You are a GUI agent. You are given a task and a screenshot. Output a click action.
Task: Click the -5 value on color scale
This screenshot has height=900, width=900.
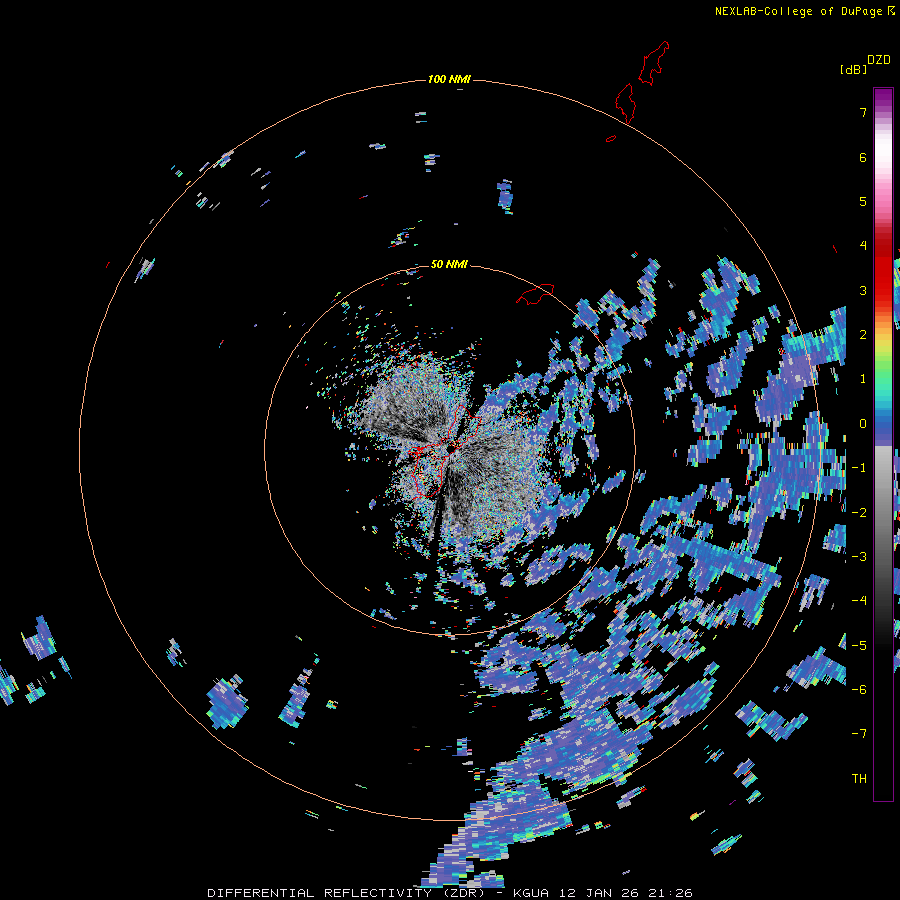(x=859, y=646)
